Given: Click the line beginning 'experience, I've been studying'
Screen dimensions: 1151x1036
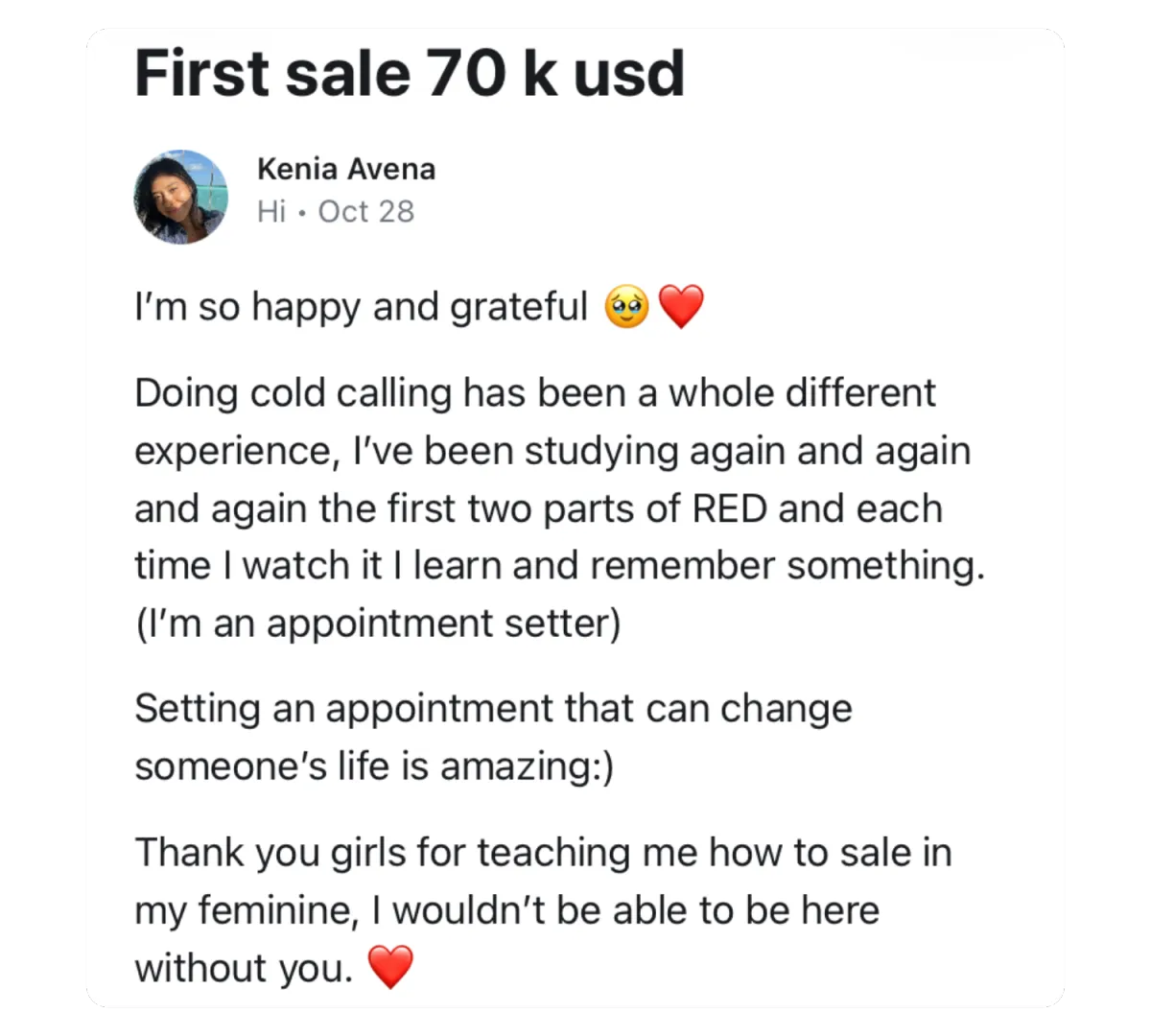Looking at the screenshot, I should point(552,451).
